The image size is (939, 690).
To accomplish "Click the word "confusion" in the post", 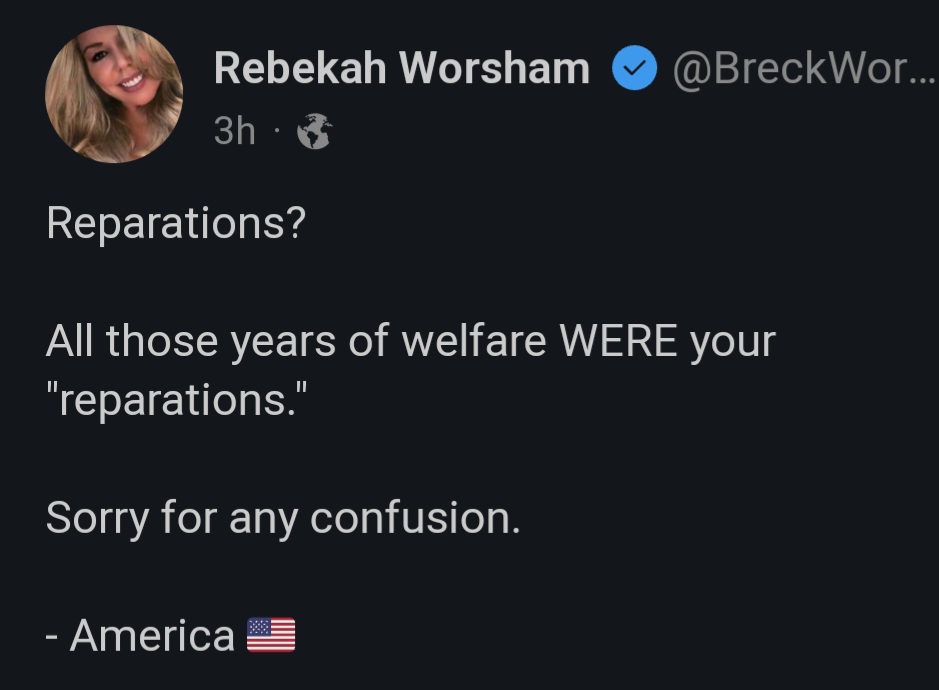I will 414,518.
